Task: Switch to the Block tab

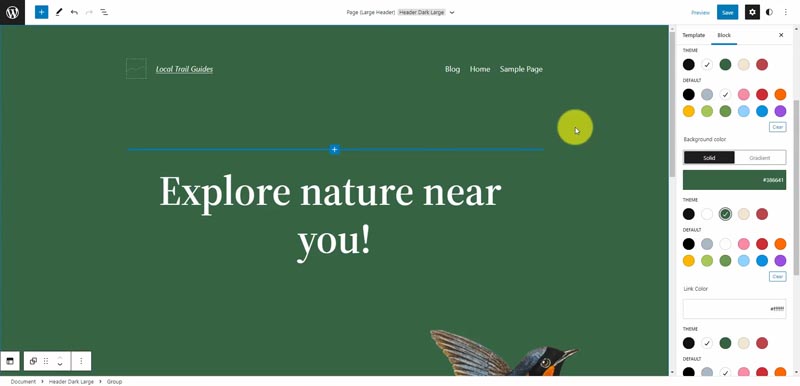Action: pos(724,35)
